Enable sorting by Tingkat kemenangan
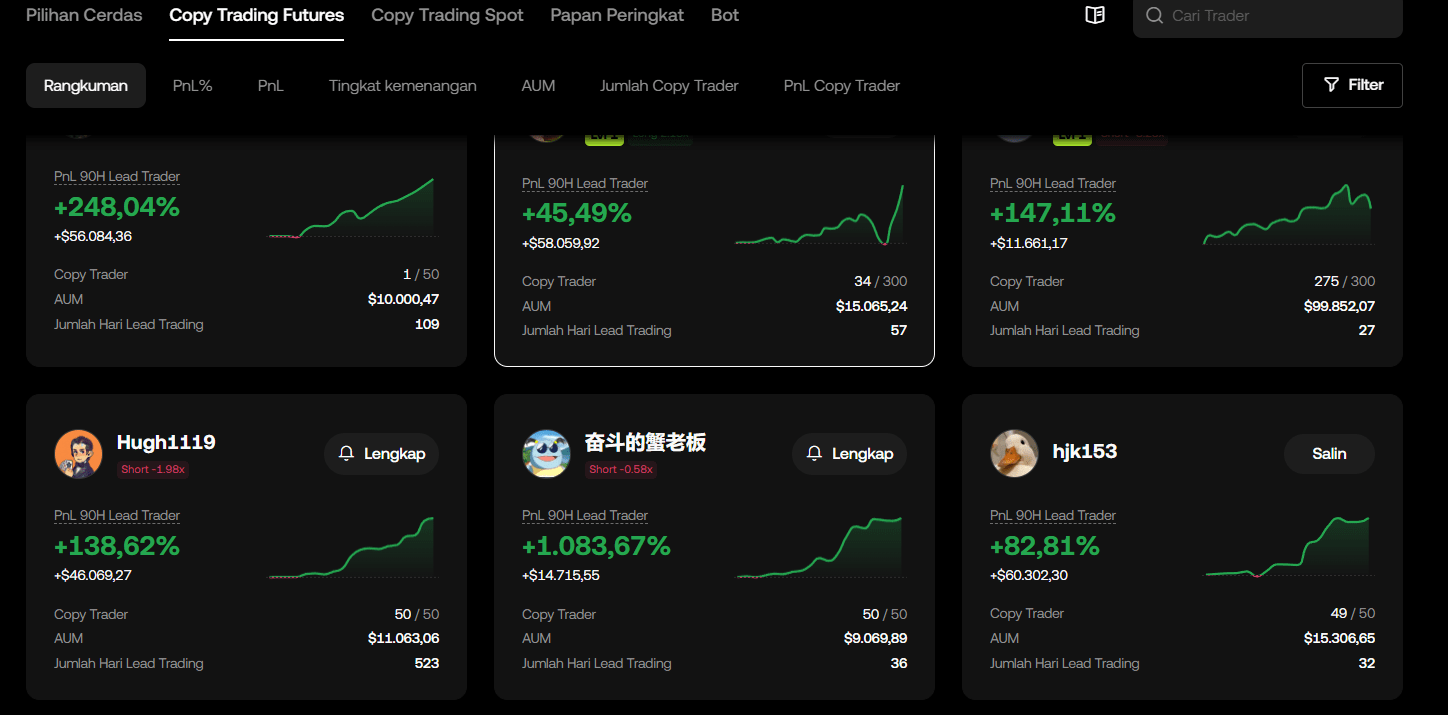The image size is (1448, 715). point(403,85)
